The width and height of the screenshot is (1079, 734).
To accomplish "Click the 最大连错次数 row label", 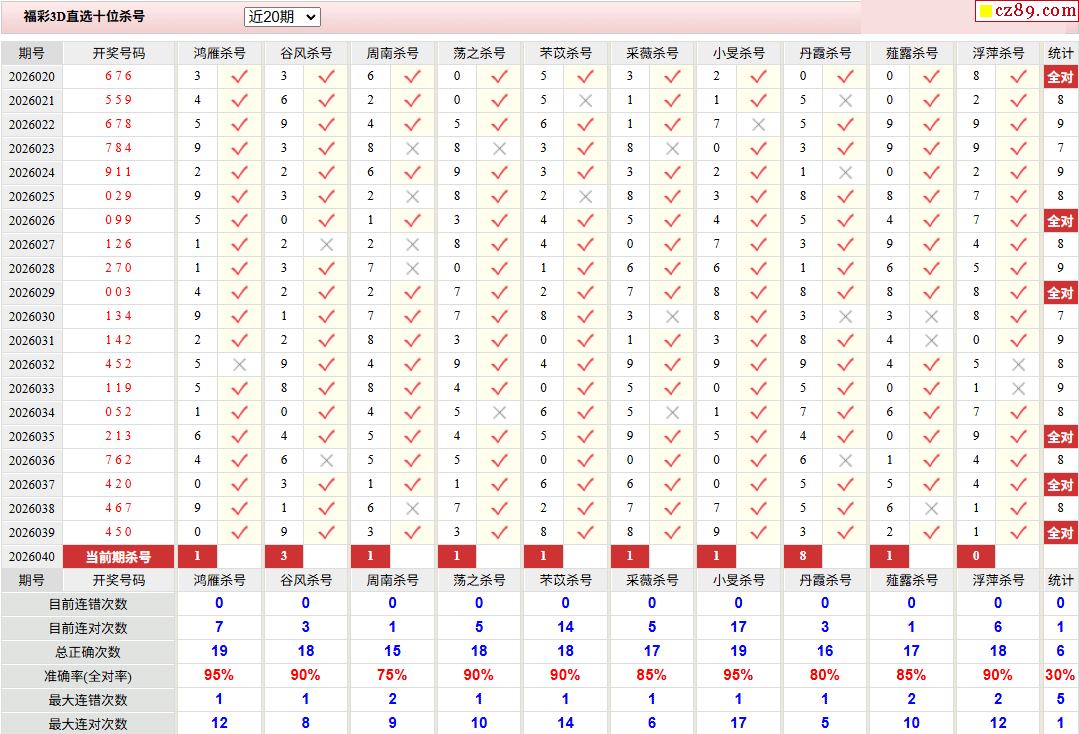I will click(88, 700).
